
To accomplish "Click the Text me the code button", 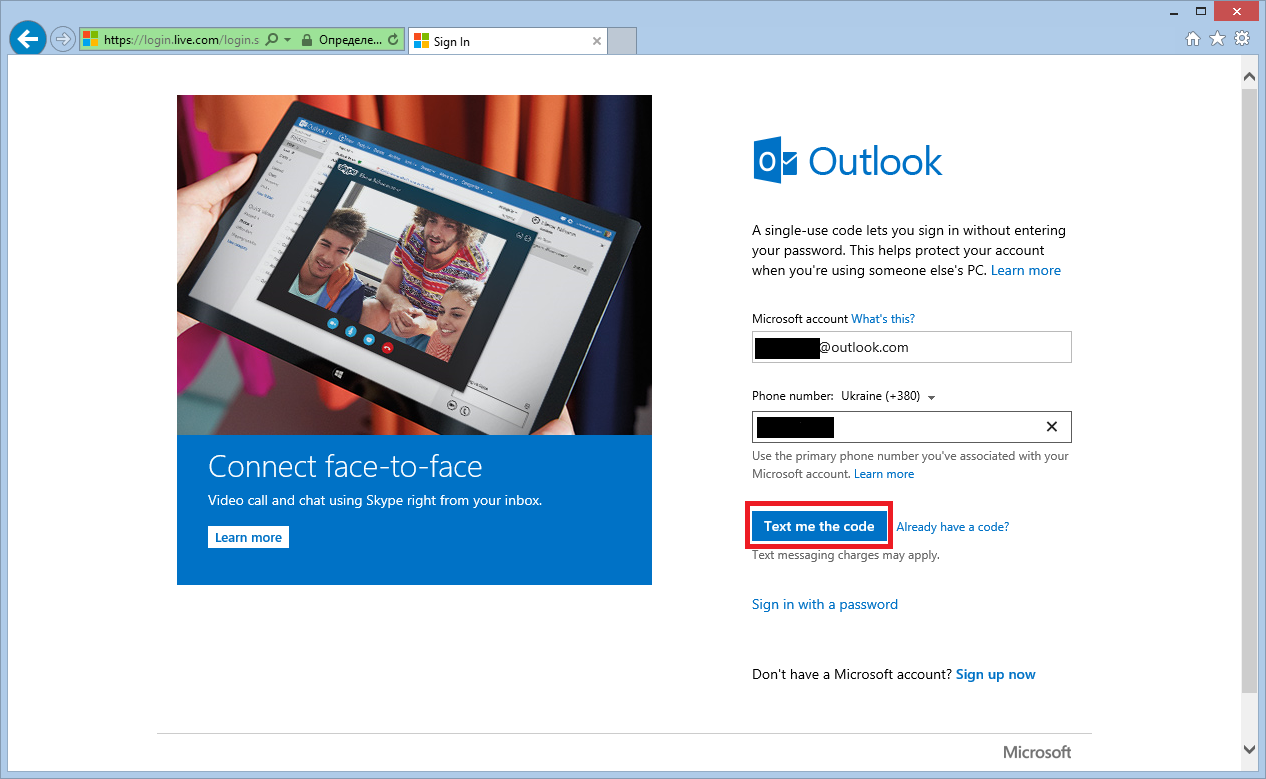I will 819,526.
